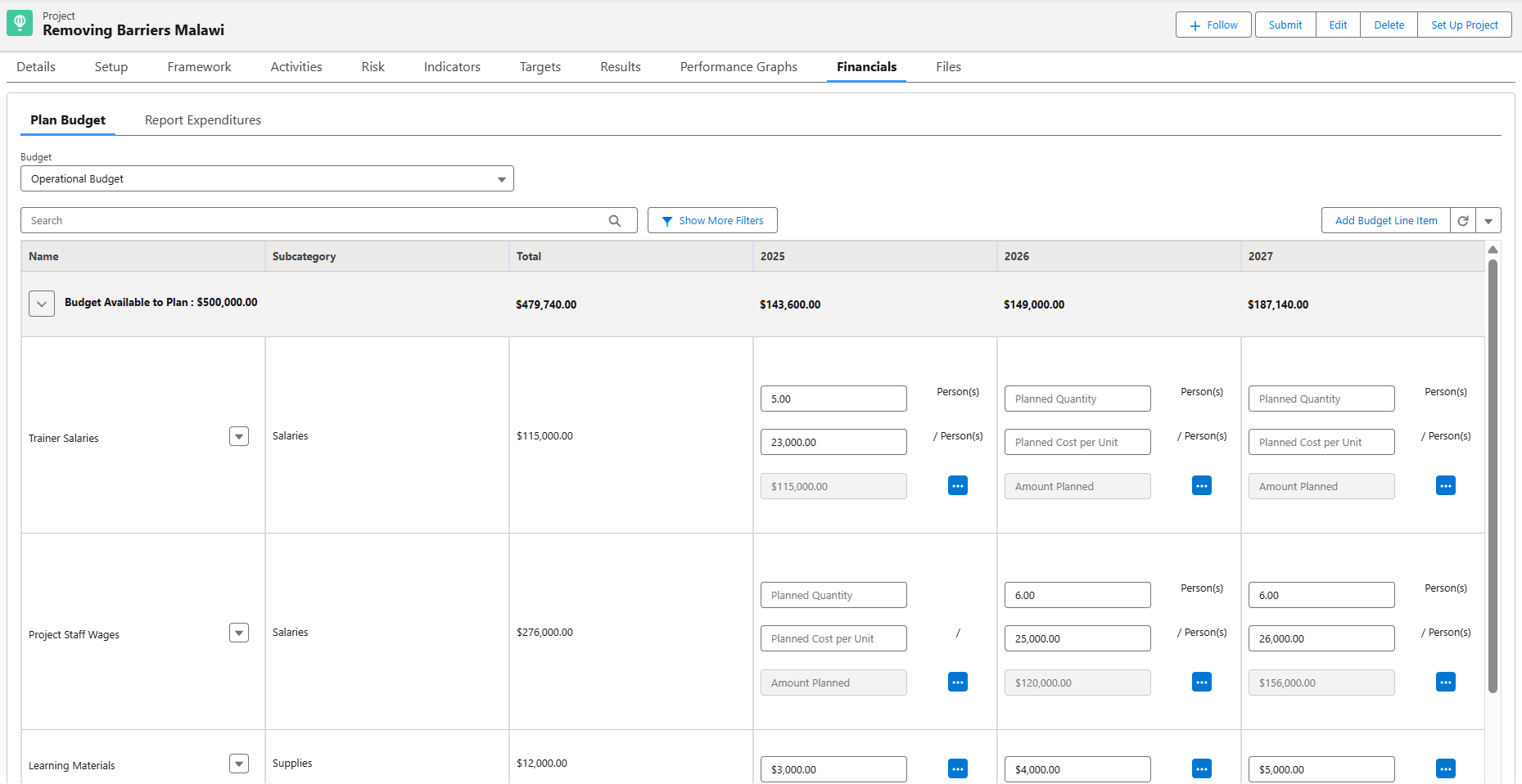Image resolution: width=1522 pixels, height=784 pixels.
Task: Click the Supplies subcategory cell
Action: click(x=292, y=764)
